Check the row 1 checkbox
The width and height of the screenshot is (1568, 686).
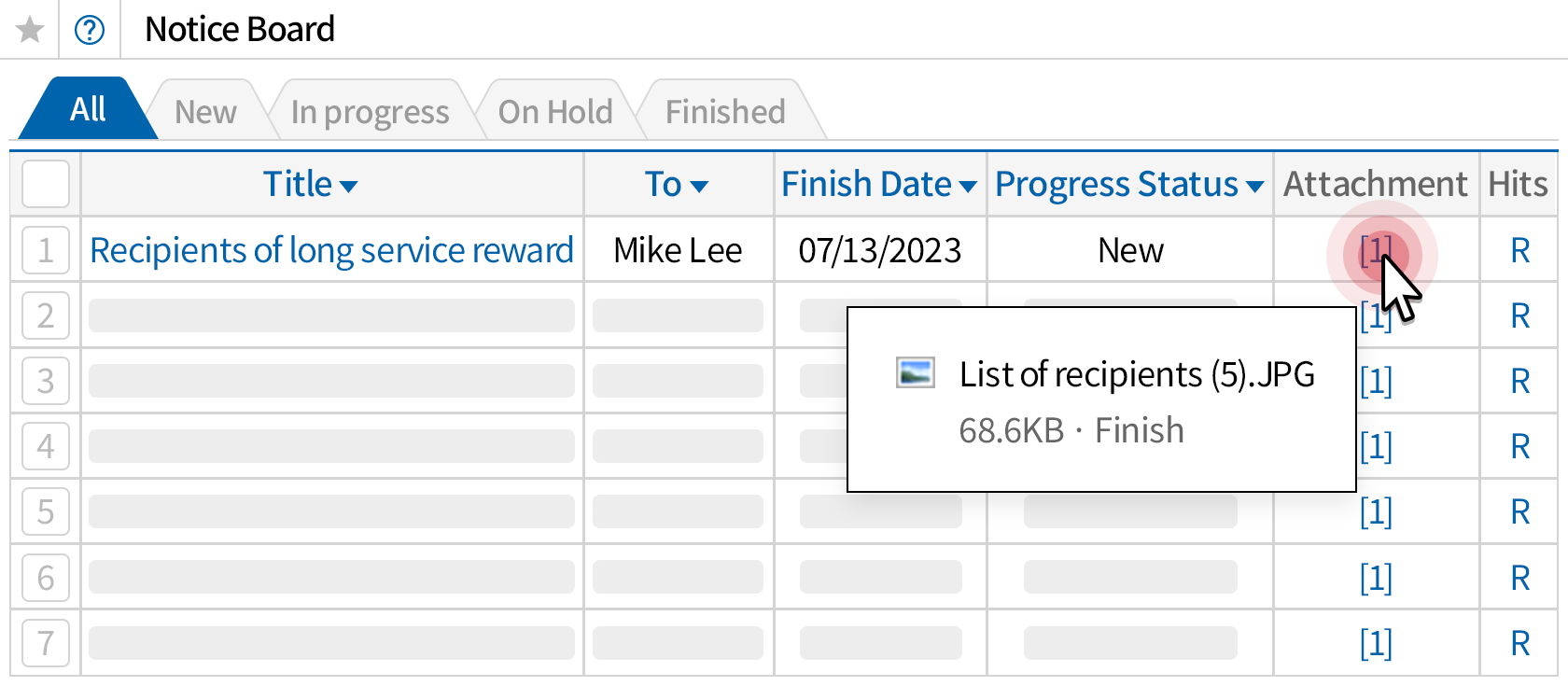point(46,250)
